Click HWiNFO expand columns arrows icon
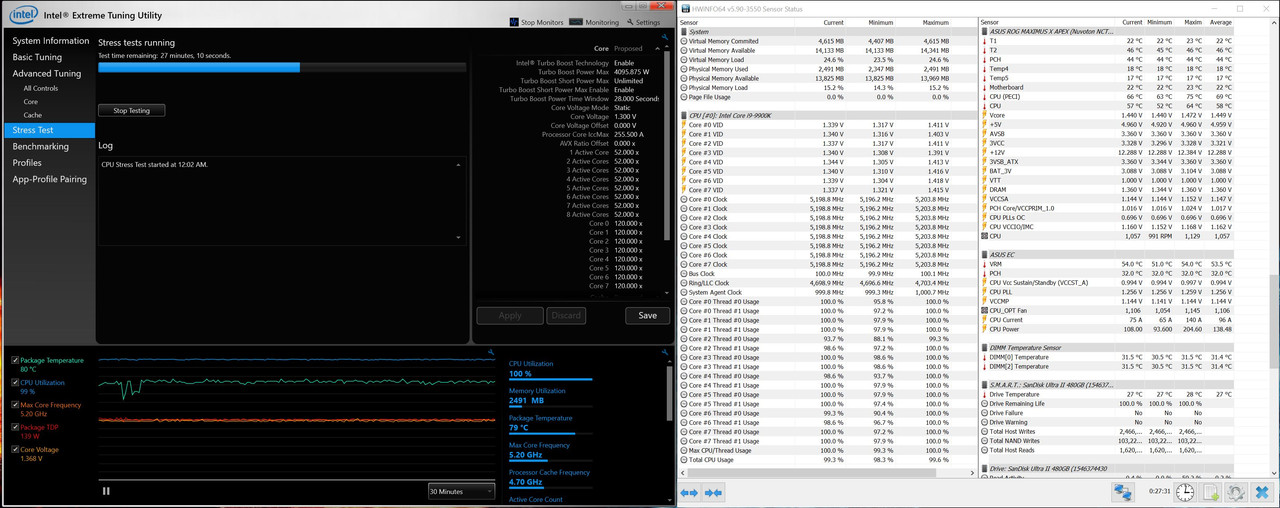Image resolution: width=1280 pixels, height=508 pixels. pos(689,492)
